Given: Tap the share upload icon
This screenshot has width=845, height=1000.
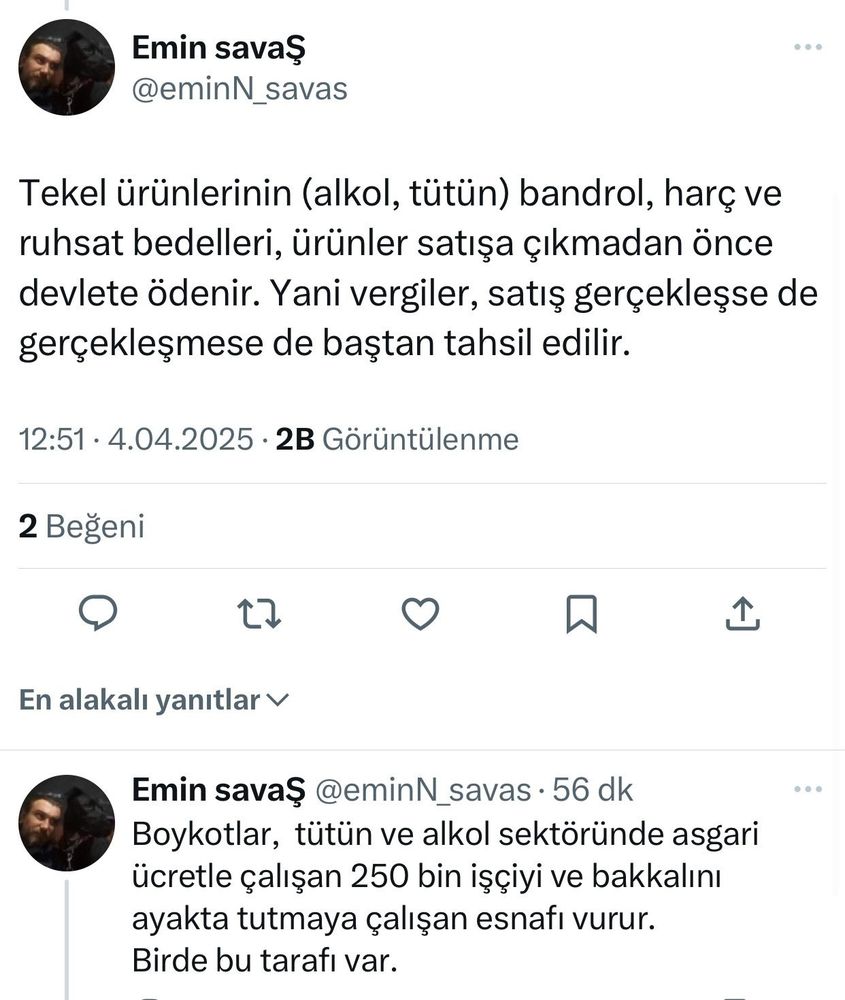Looking at the screenshot, I should coord(742,613).
